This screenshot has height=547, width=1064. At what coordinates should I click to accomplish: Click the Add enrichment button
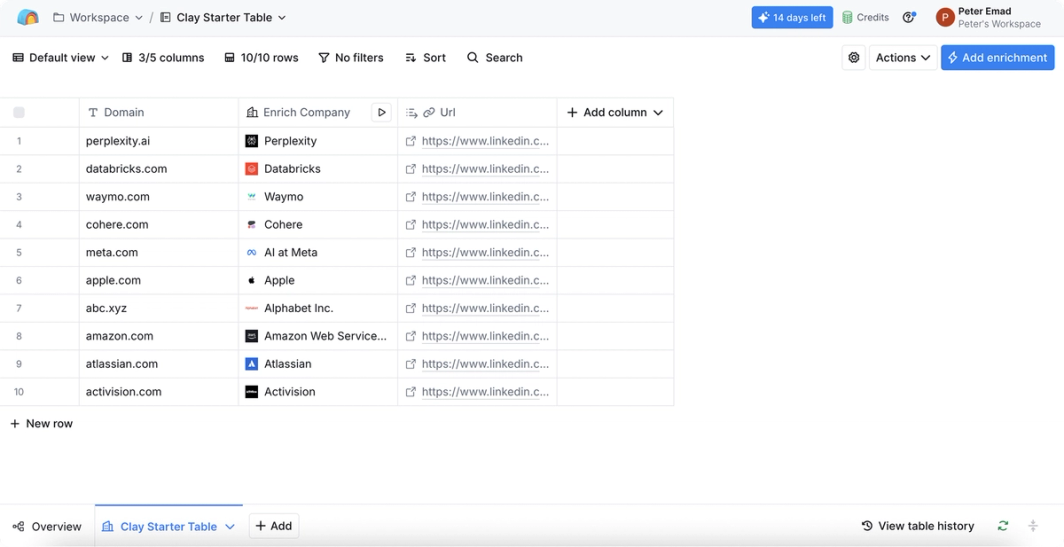click(998, 58)
